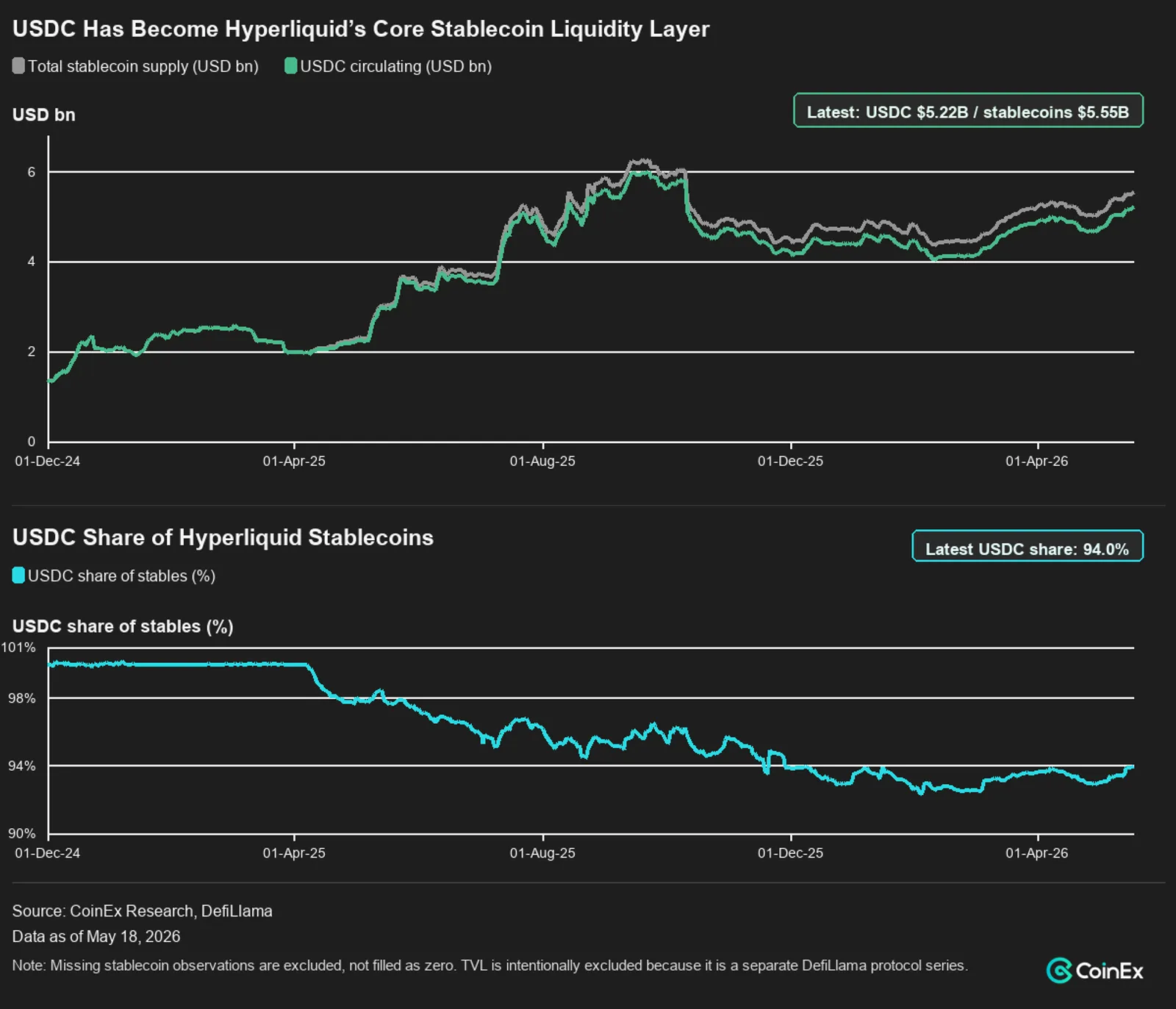
Task: Click the '2' y-axis label on top chart
Action: click(32, 351)
